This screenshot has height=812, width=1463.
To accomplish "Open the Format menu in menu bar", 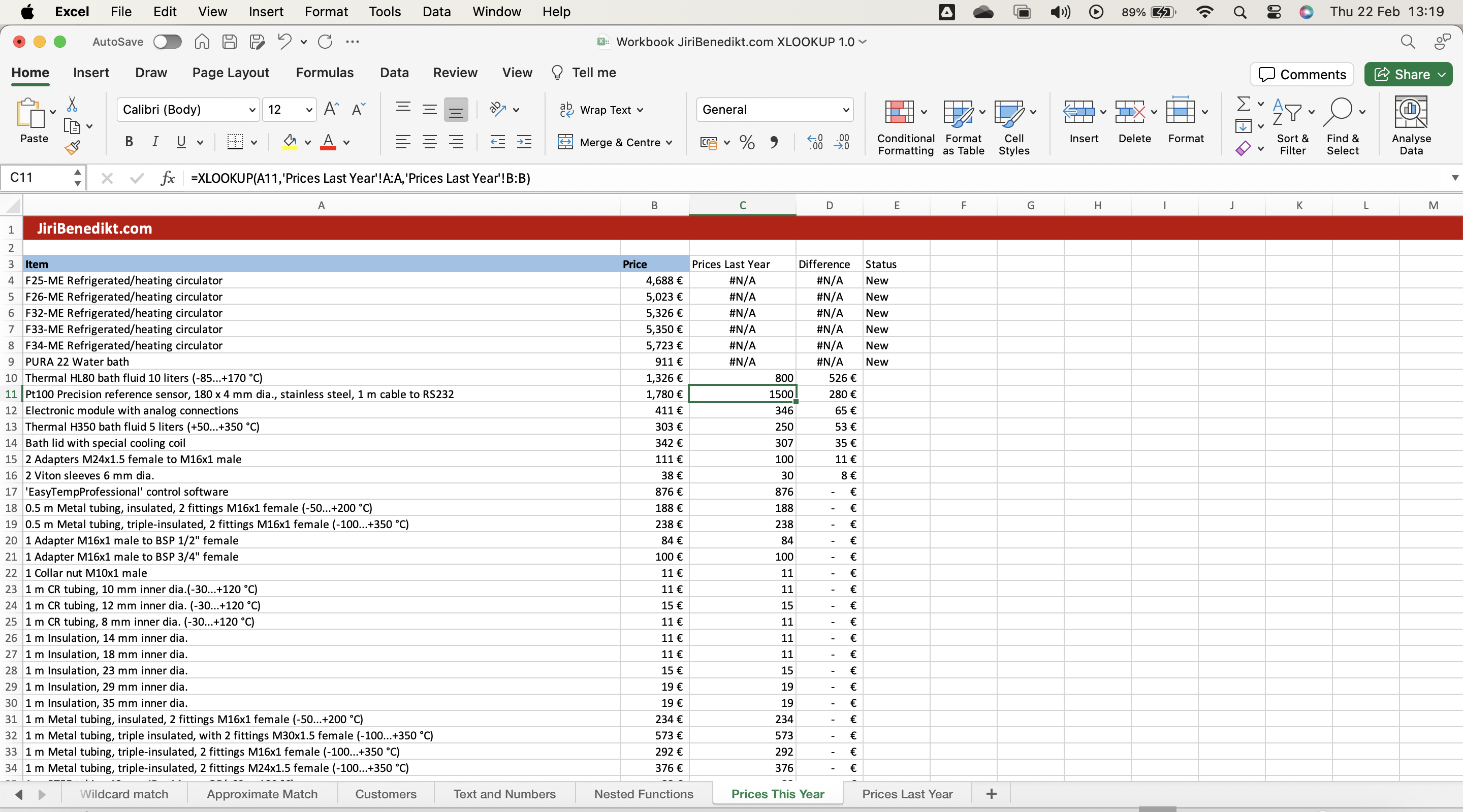I will click(x=326, y=11).
